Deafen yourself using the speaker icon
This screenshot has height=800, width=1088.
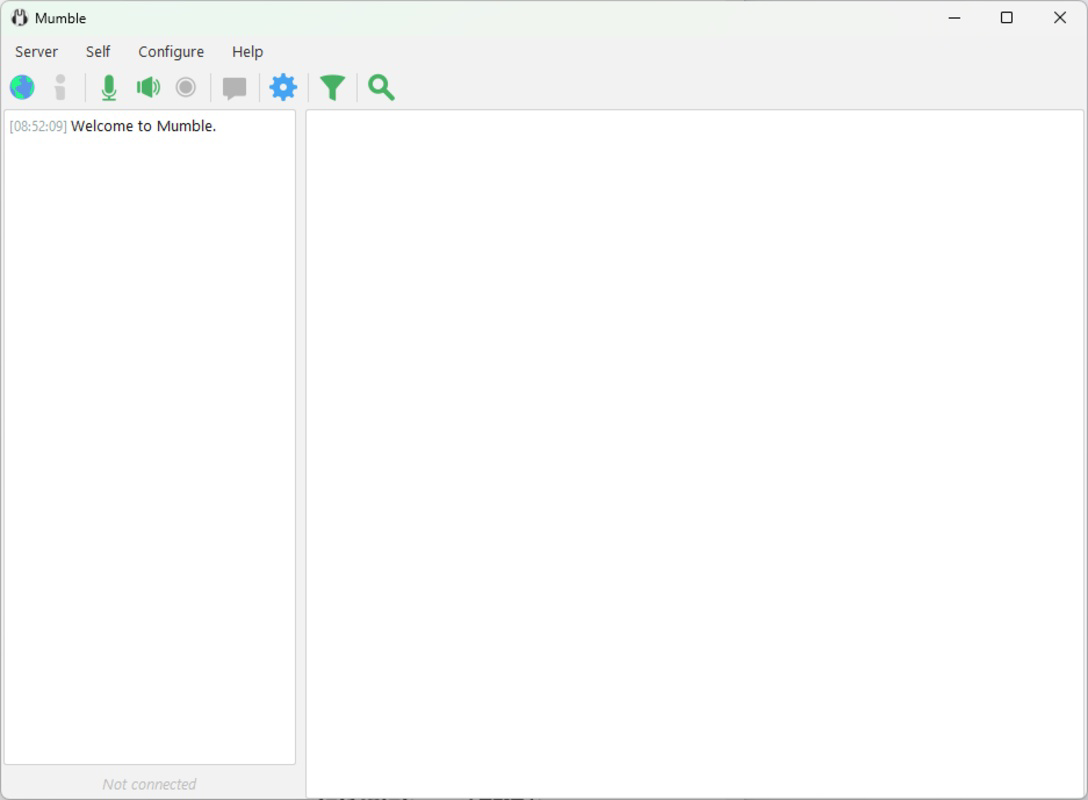tap(147, 87)
